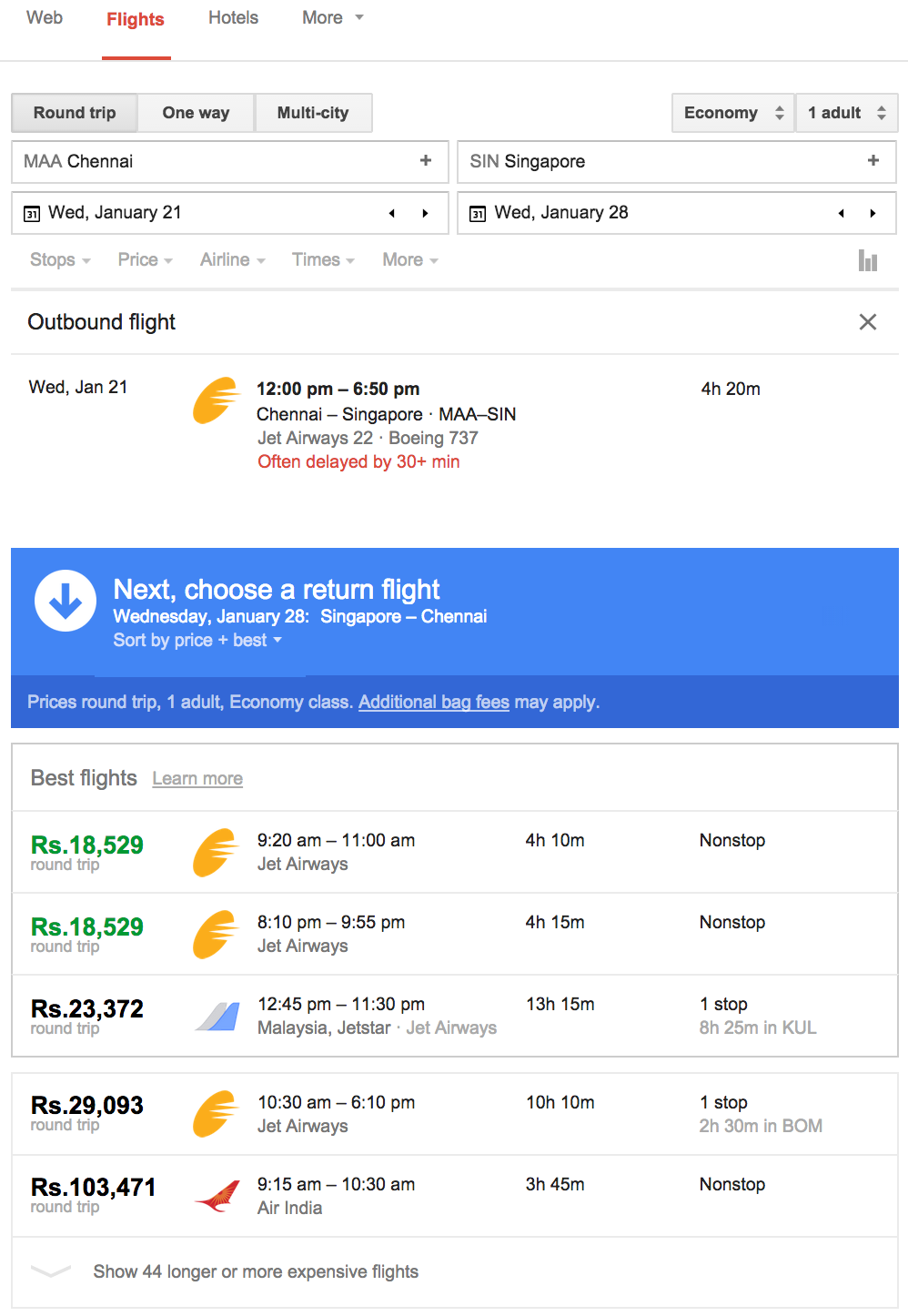908x1316 pixels.
Task: Open the Additional bag fees link
Action: [433, 703]
